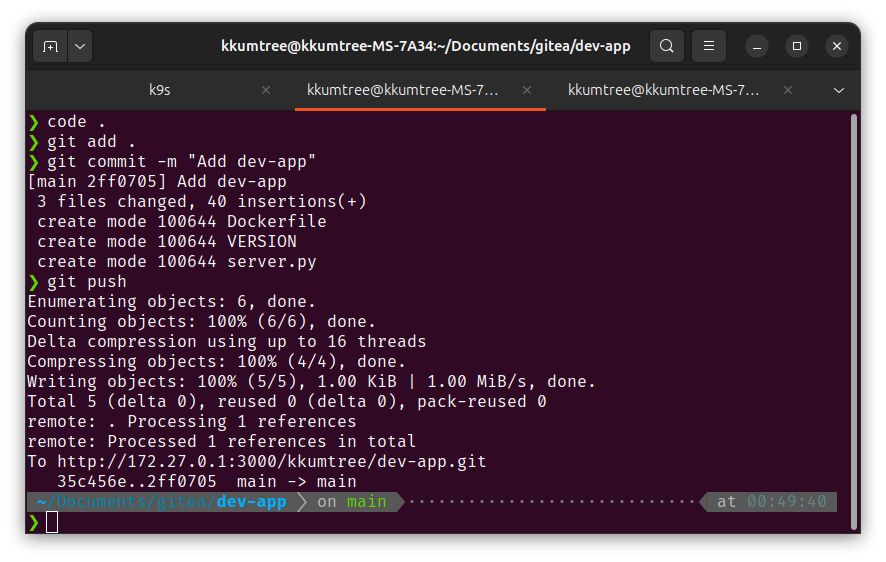Close the k9s tab
Screen dimensions: 886x562
(x=266, y=90)
